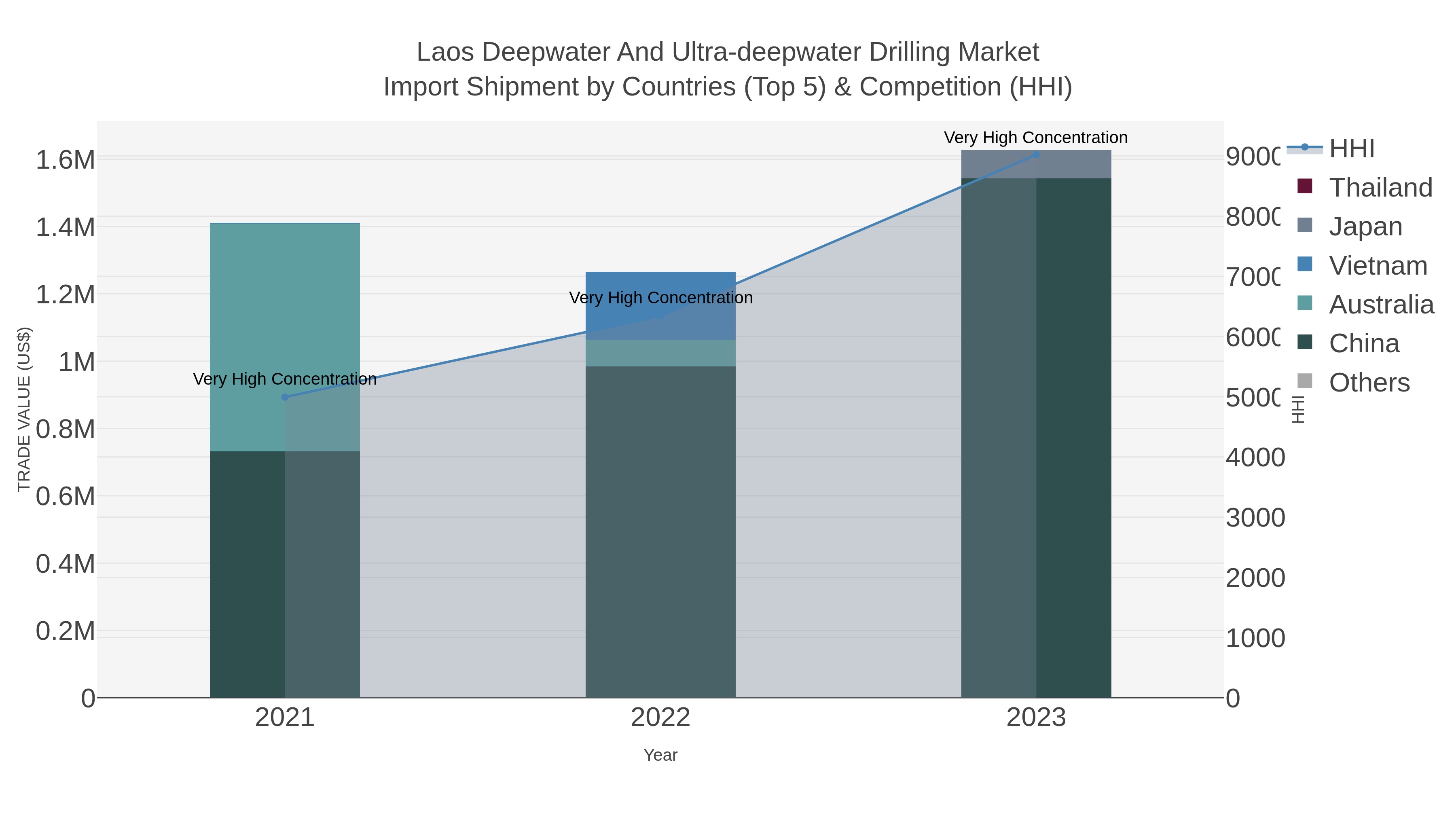
Task: Click the 1.4M tick label
Action: point(66,227)
